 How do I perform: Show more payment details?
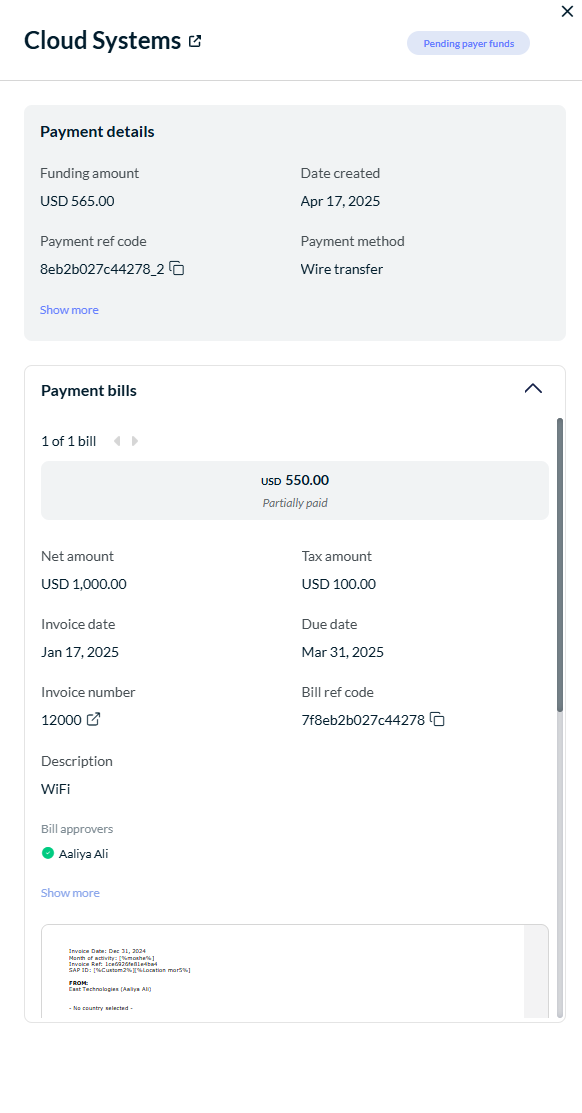click(69, 309)
